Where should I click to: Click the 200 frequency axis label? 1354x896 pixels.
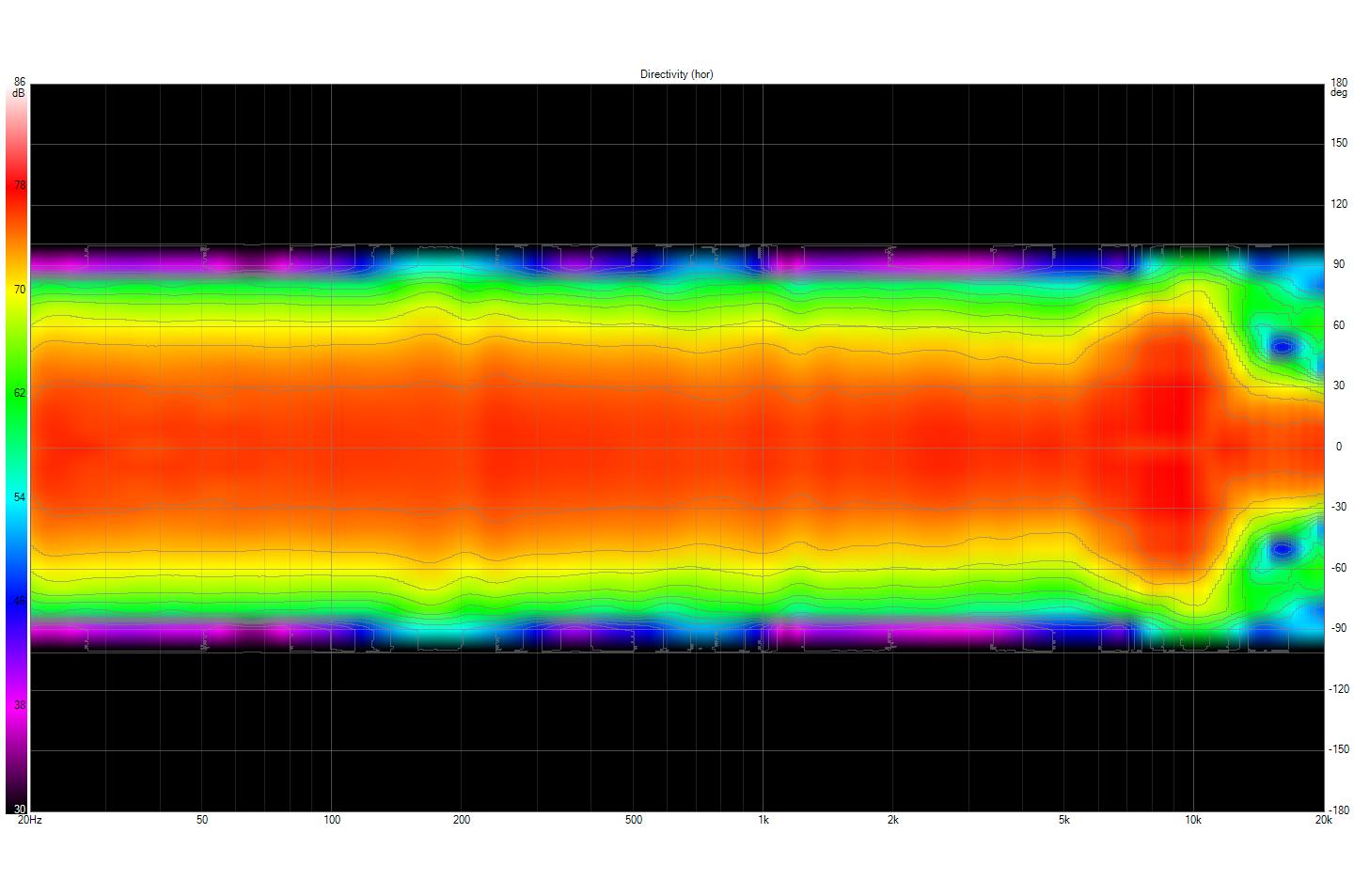[x=462, y=820]
